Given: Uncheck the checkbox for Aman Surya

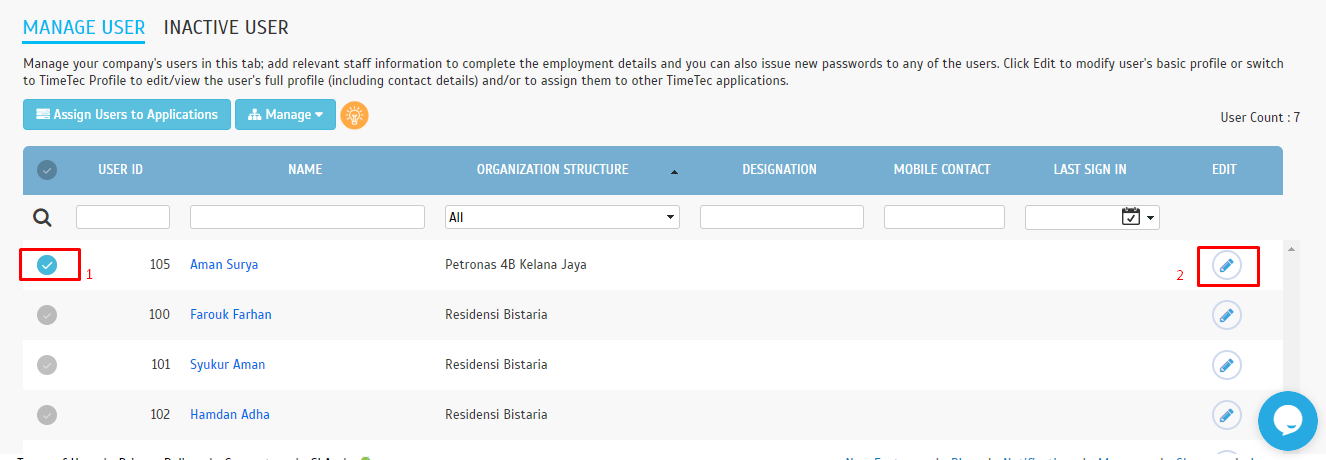Looking at the screenshot, I should coord(47,265).
